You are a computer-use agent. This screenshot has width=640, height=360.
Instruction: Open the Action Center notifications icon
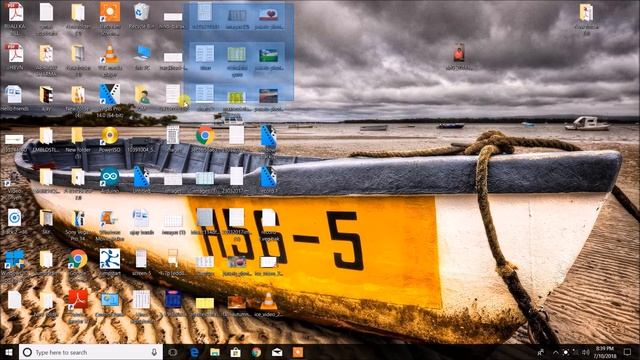(x=628, y=352)
